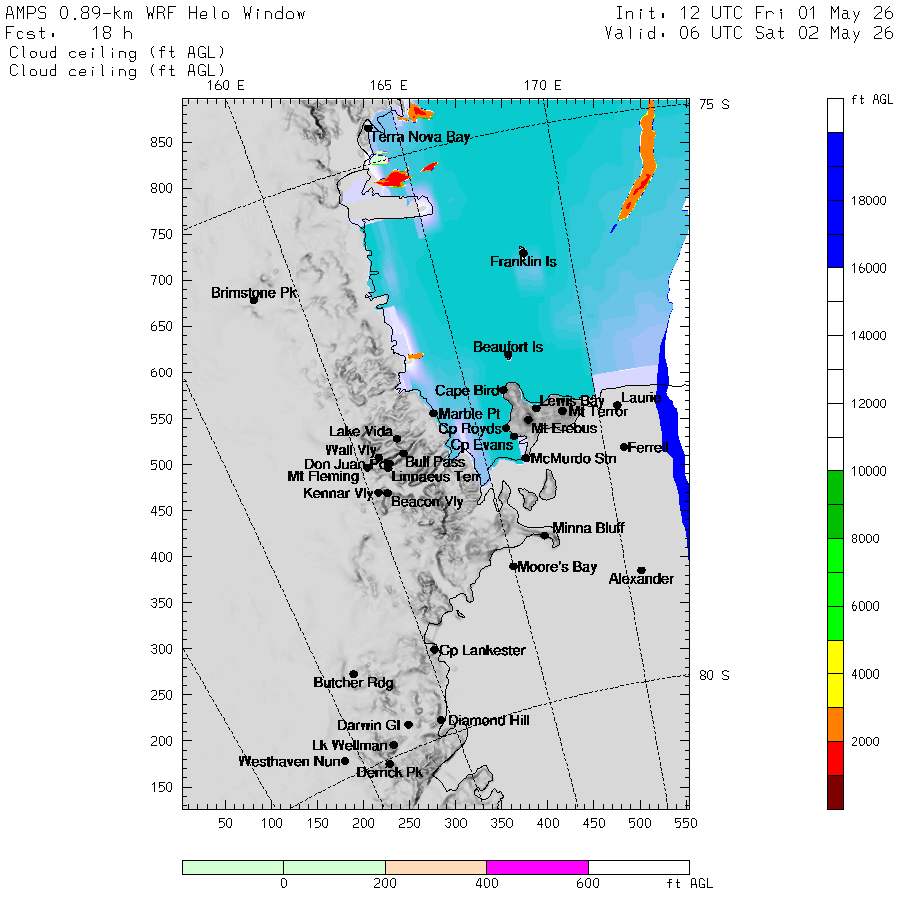The height and width of the screenshot is (900, 900).
Task: Select the Brimstone Pk marker dot
Action: 254,300
